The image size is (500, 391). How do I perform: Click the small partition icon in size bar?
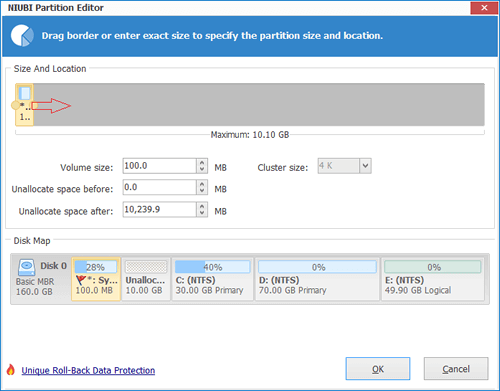pyautogui.click(x=25, y=93)
